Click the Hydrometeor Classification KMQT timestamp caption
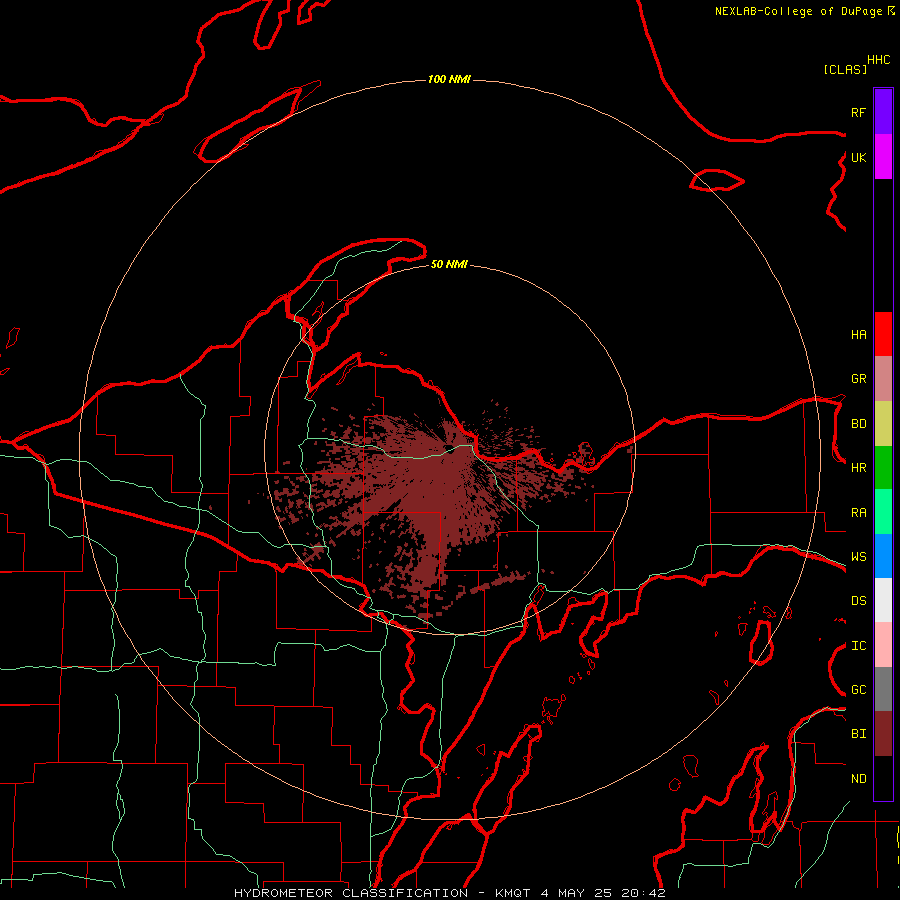 449,893
